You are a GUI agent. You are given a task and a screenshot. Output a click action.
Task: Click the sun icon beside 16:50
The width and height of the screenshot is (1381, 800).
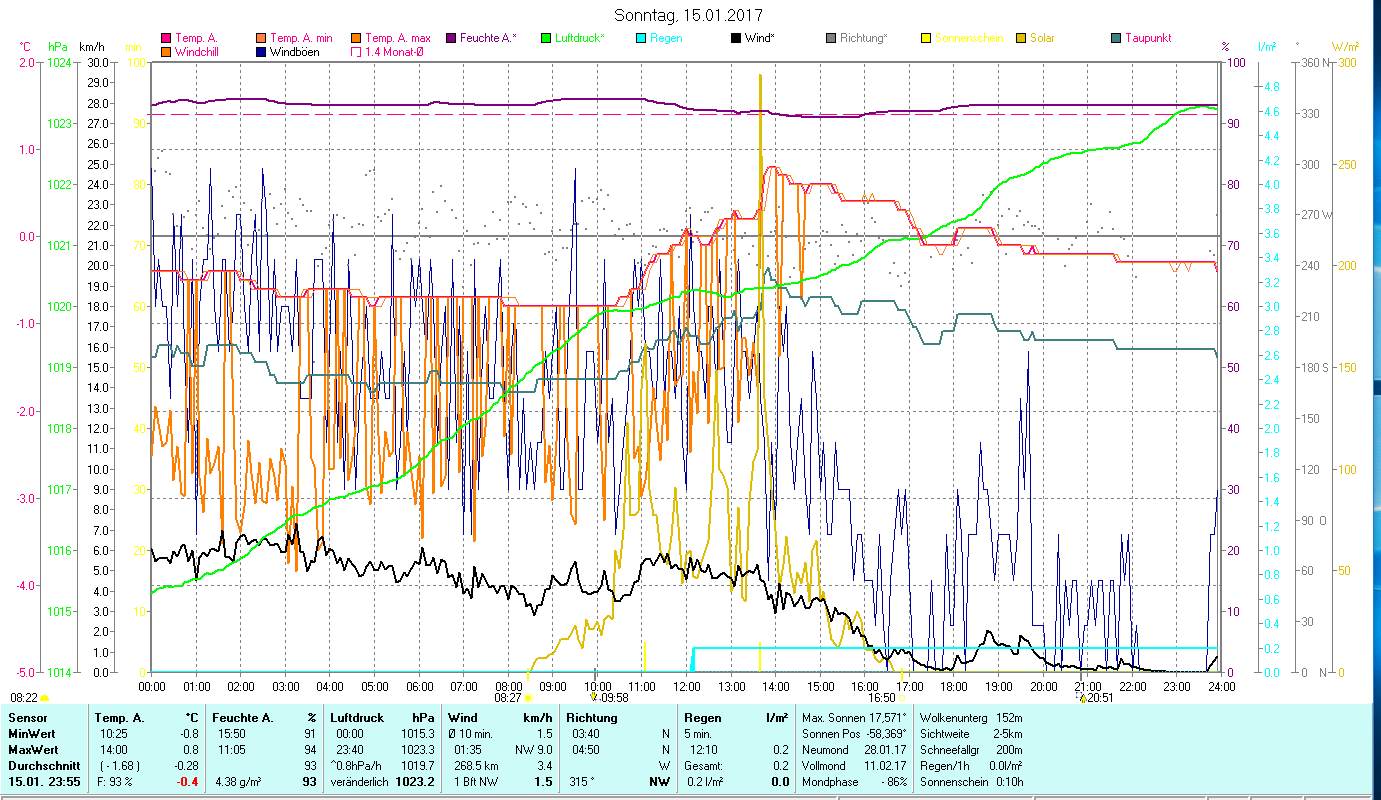point(902,698)
